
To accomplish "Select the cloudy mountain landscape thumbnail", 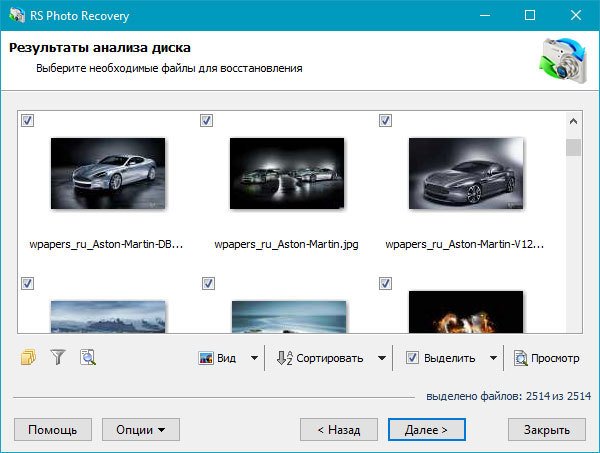I will (x=108, y=317).
